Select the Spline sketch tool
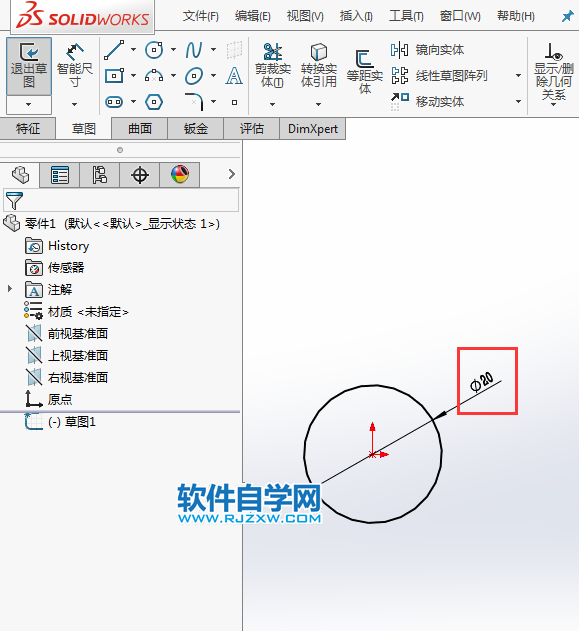The image size is (579, 631). [x=194, y=50]
